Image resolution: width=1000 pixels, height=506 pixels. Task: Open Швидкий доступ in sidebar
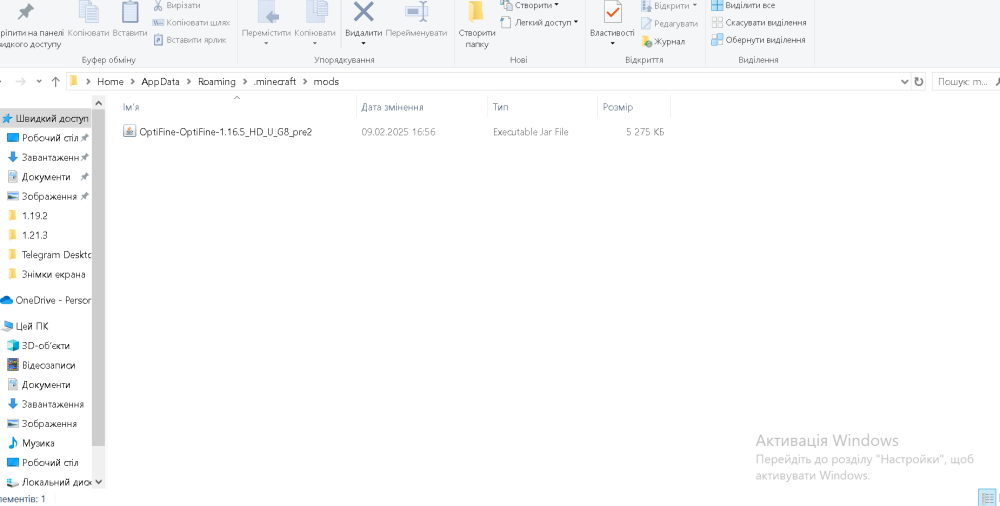(x=46, y=119)
